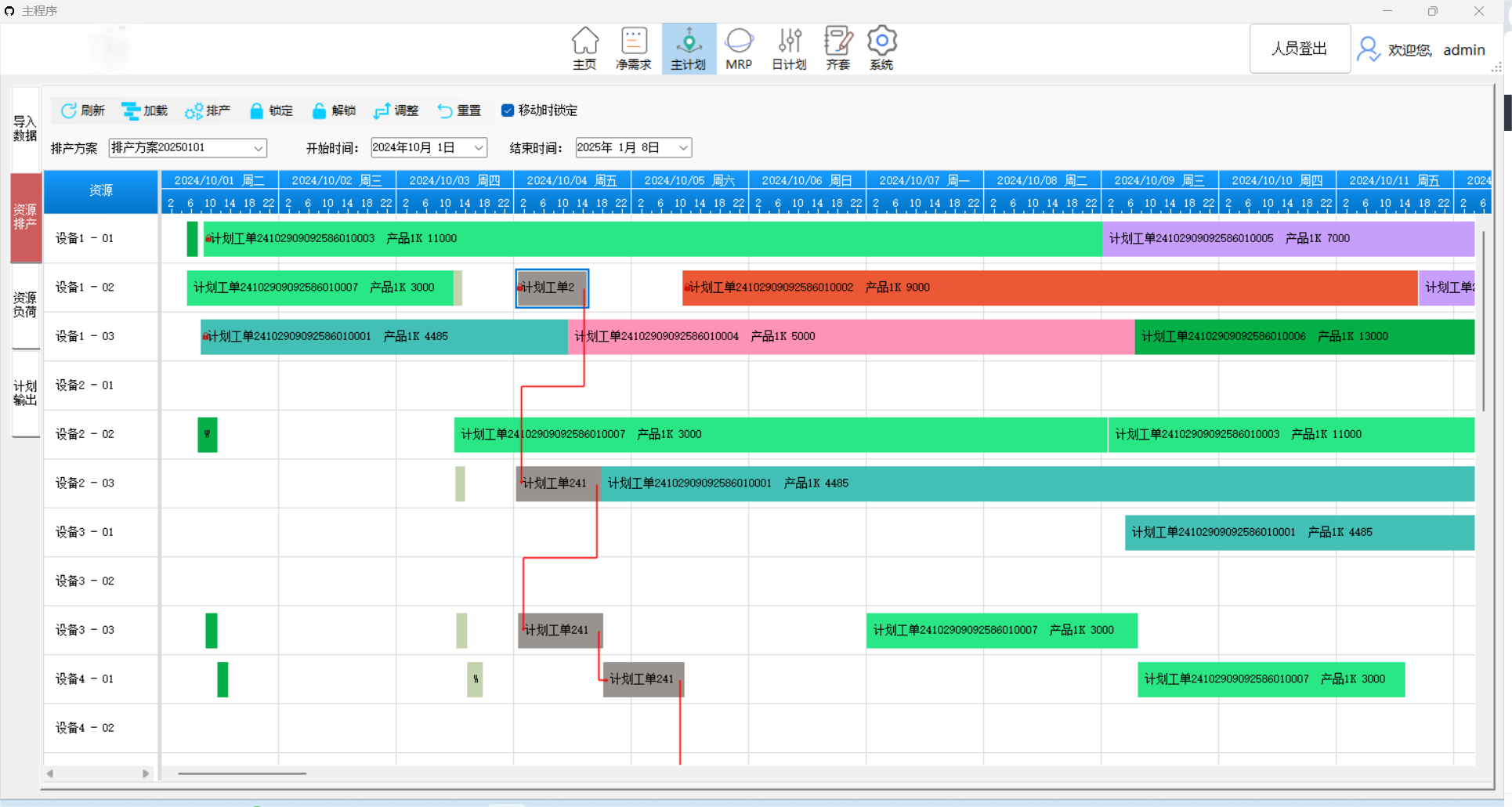Toggle the 移动时锁定 checkbox
Viewport: 1512px width, 807px height.
coord(508,110)
